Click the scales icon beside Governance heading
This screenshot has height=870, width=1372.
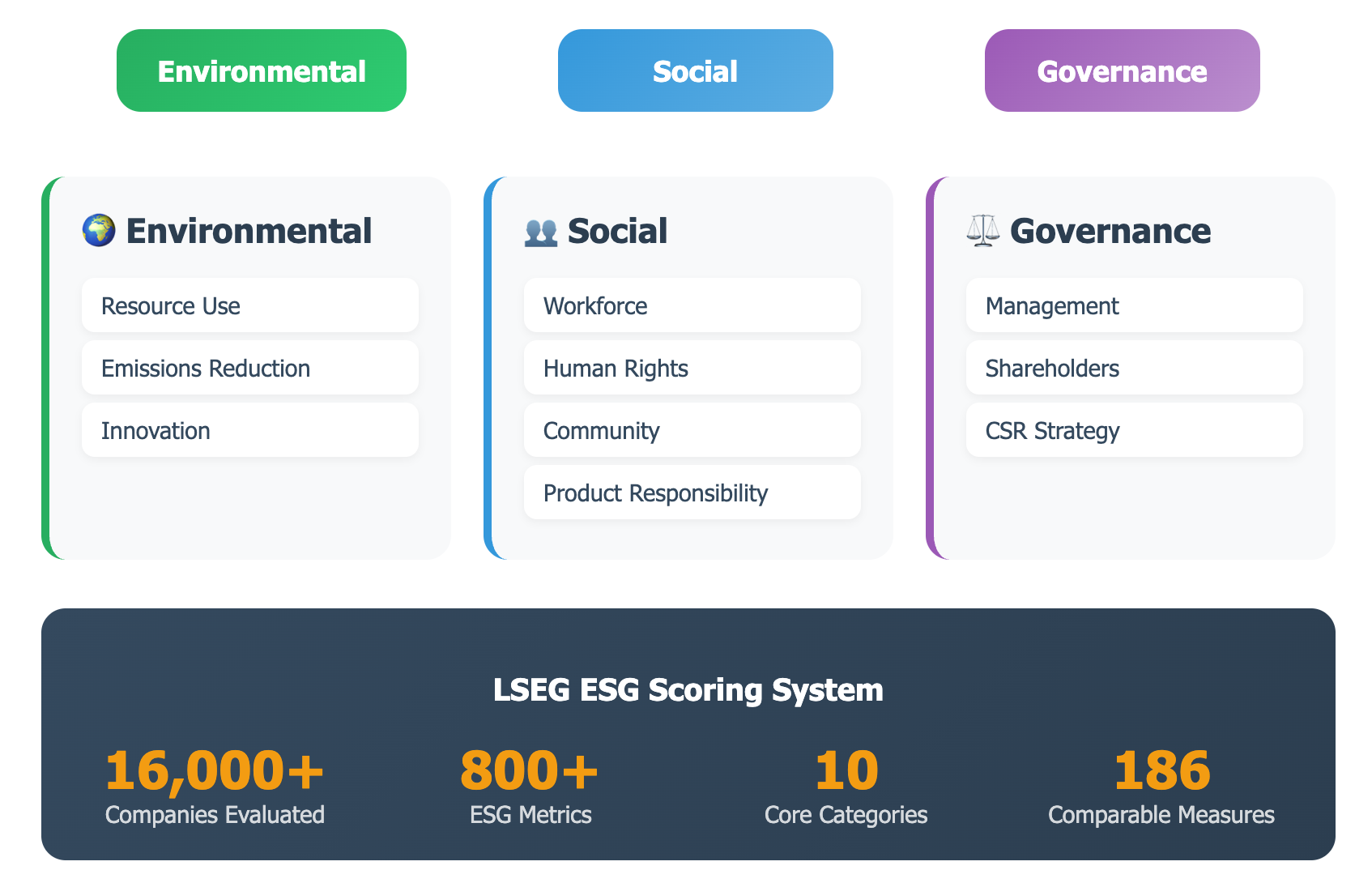982,231
